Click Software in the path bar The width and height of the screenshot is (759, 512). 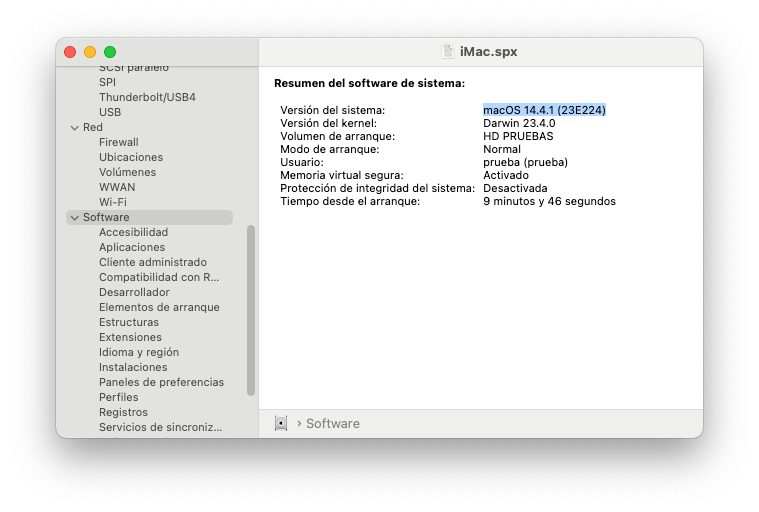click(x=333, y=424)
